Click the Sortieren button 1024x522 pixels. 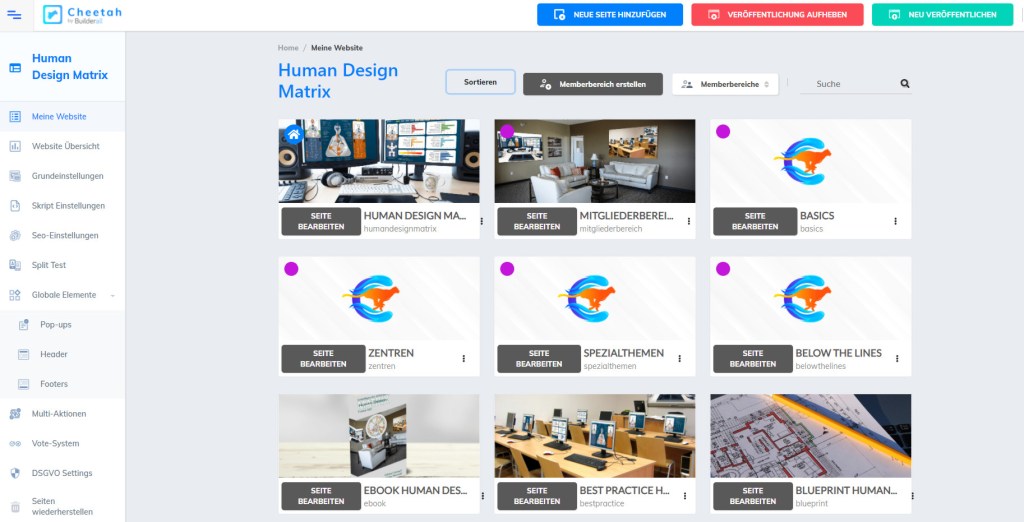click(x=481, y=82)
